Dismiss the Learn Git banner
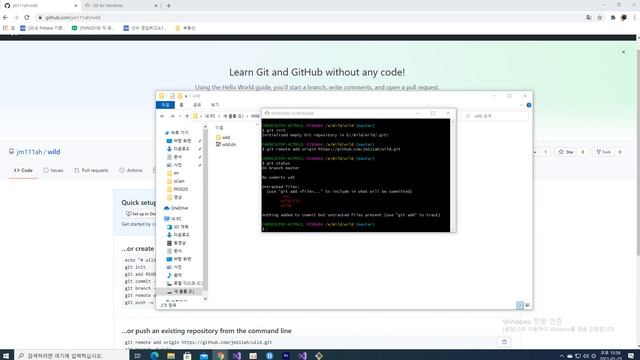The image size is (640, 360). point(623,52)
